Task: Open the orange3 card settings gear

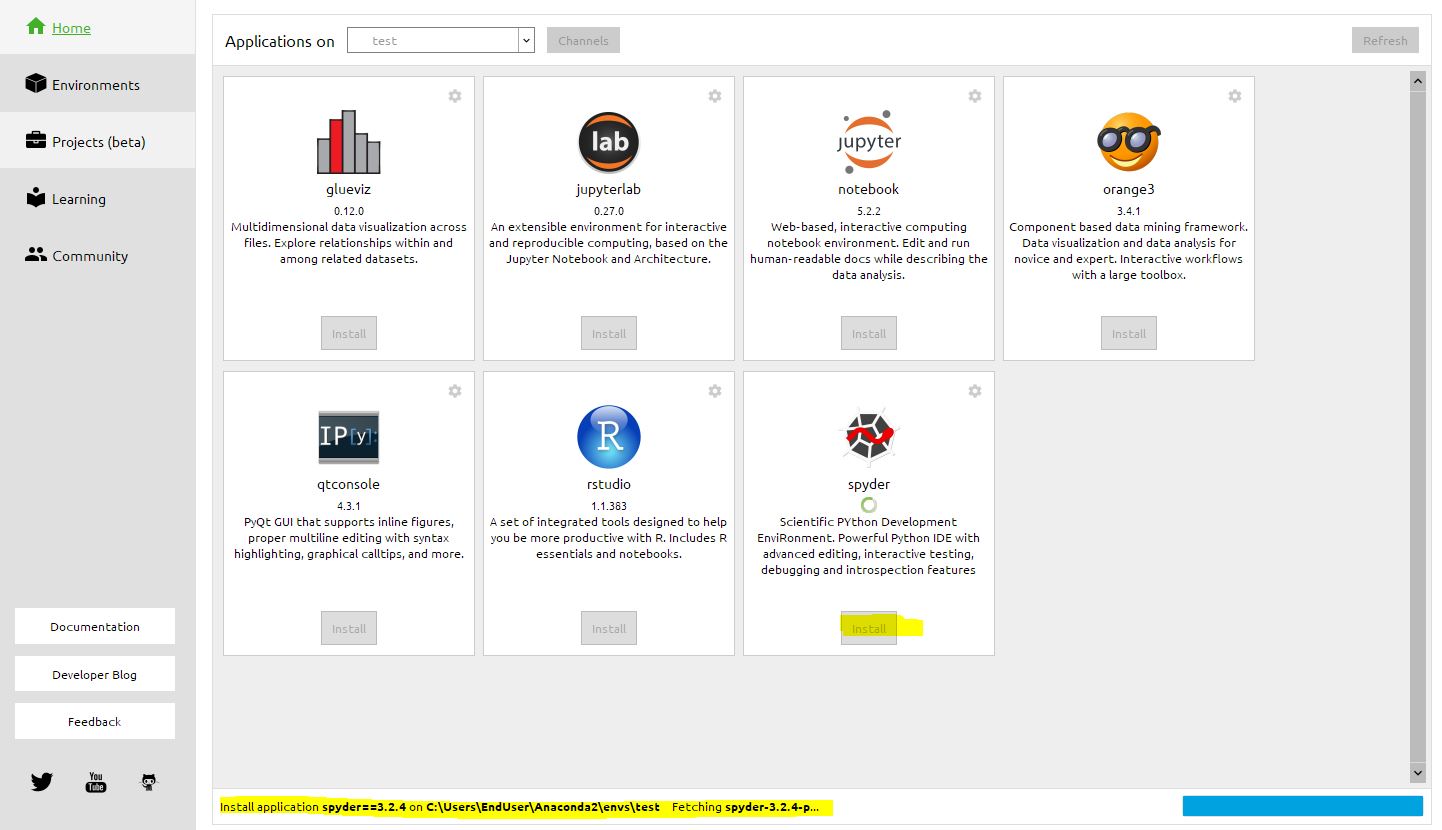Action: [1235, 96]
